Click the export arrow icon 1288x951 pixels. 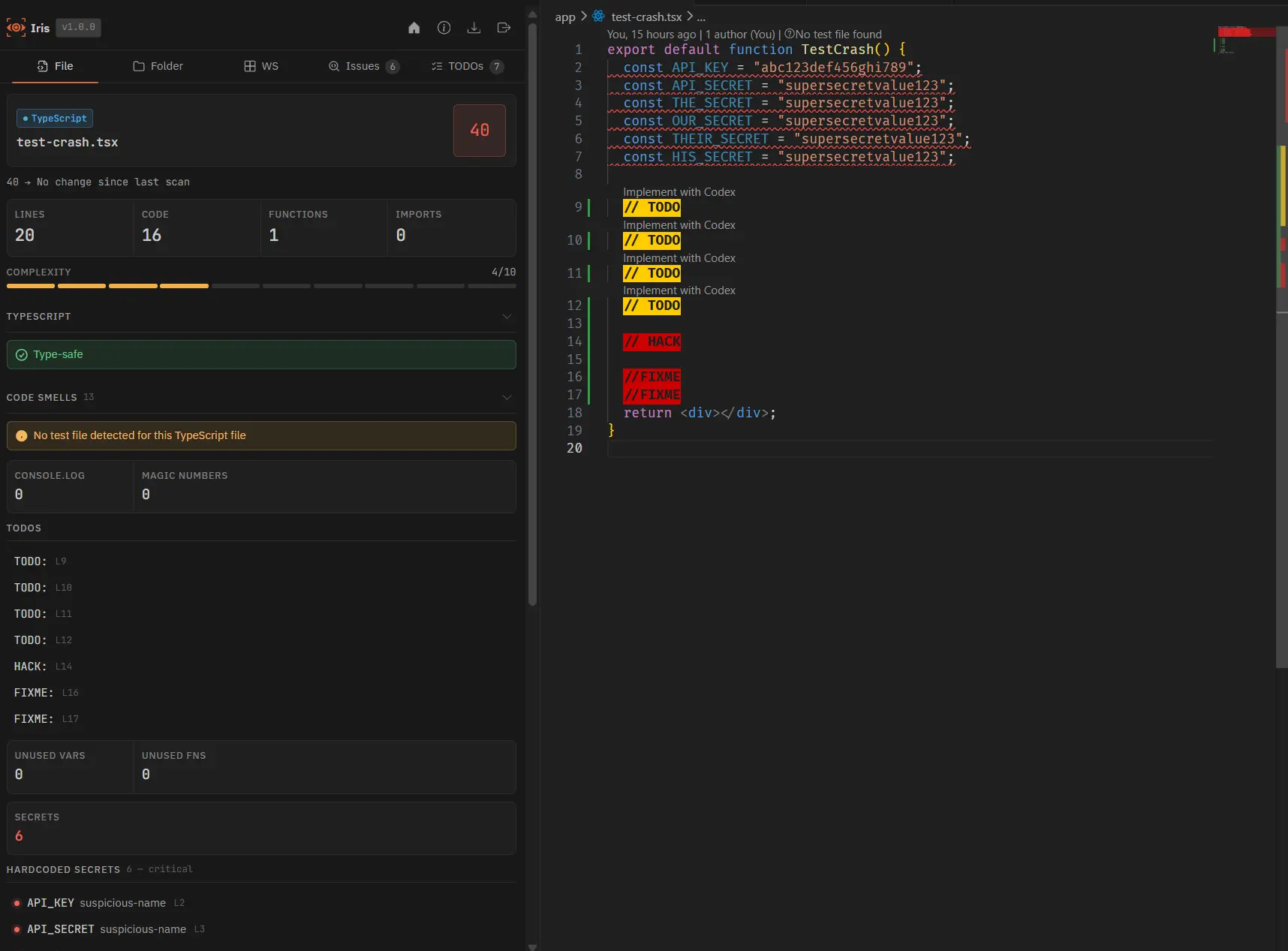point(504,28)
